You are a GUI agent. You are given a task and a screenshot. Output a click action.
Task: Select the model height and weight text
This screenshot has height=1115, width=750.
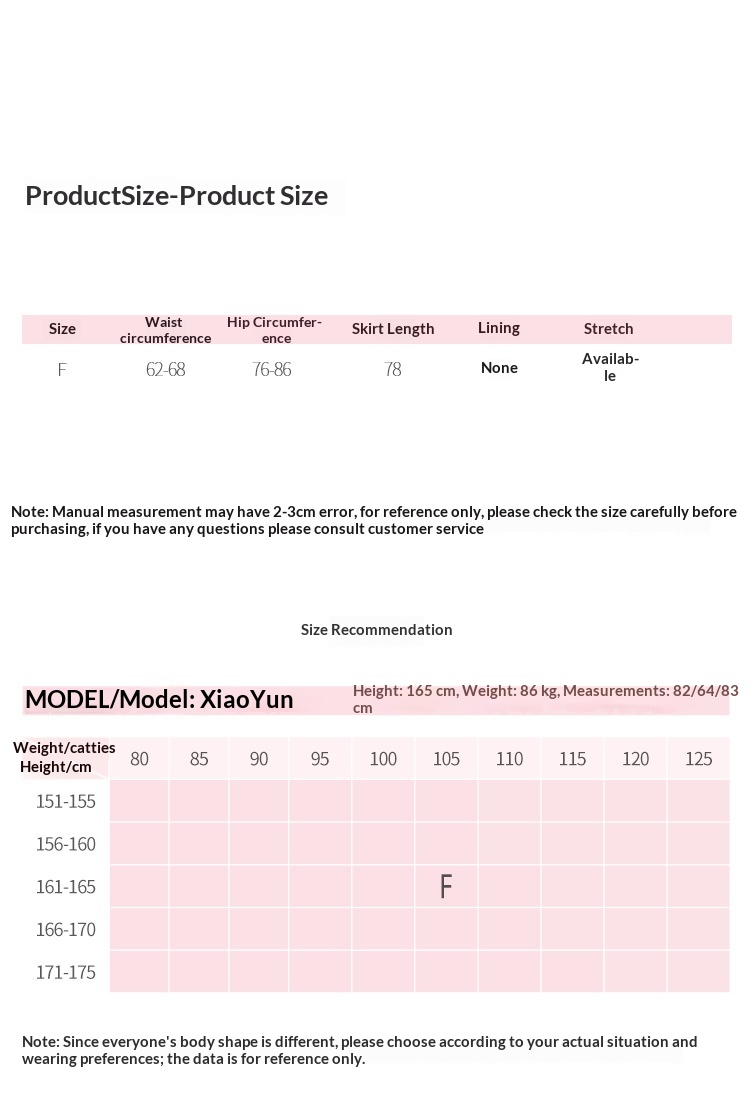[x=545, y=699]
